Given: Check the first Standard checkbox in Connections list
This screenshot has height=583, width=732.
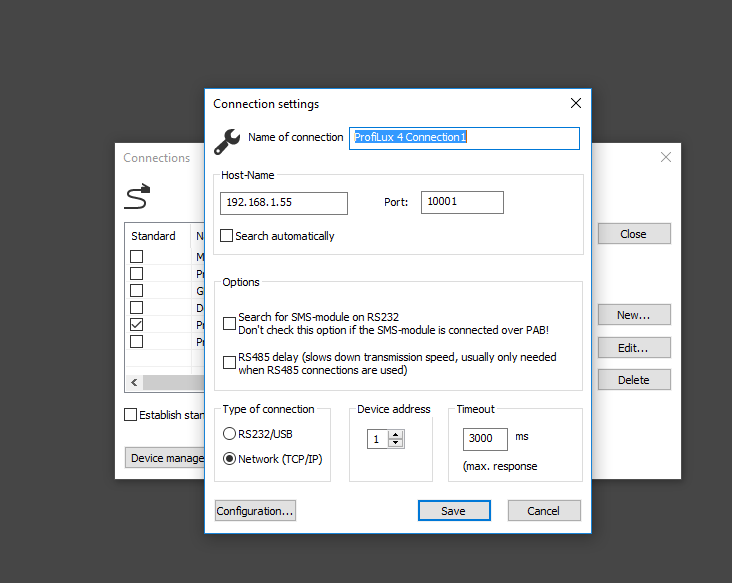Looking at the screenshot, I should tap(136, 256).
